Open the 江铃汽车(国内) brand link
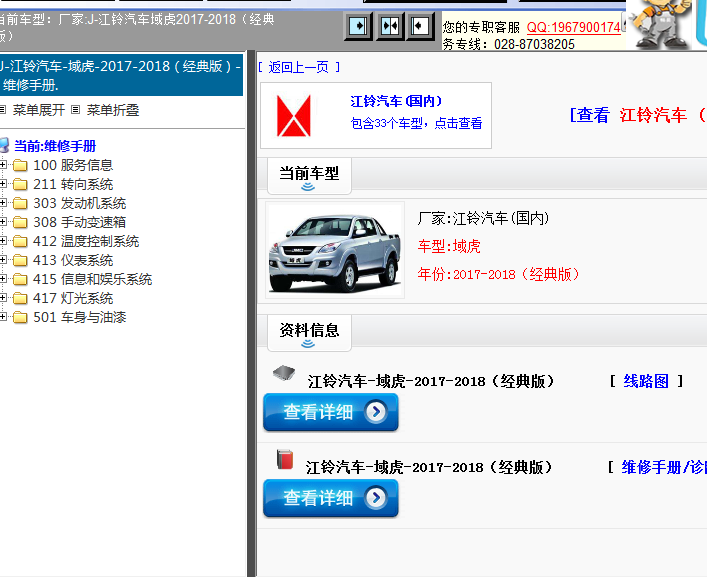The width and height of the screenshot is (707, 577). 396,101
